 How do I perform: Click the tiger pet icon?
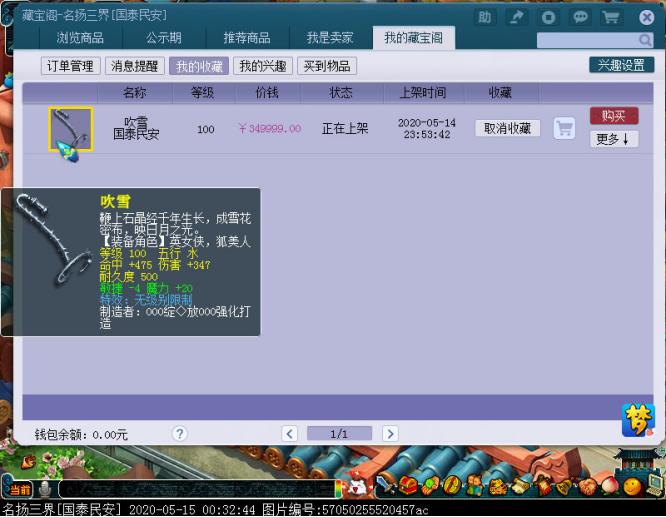tap(497, 486)
